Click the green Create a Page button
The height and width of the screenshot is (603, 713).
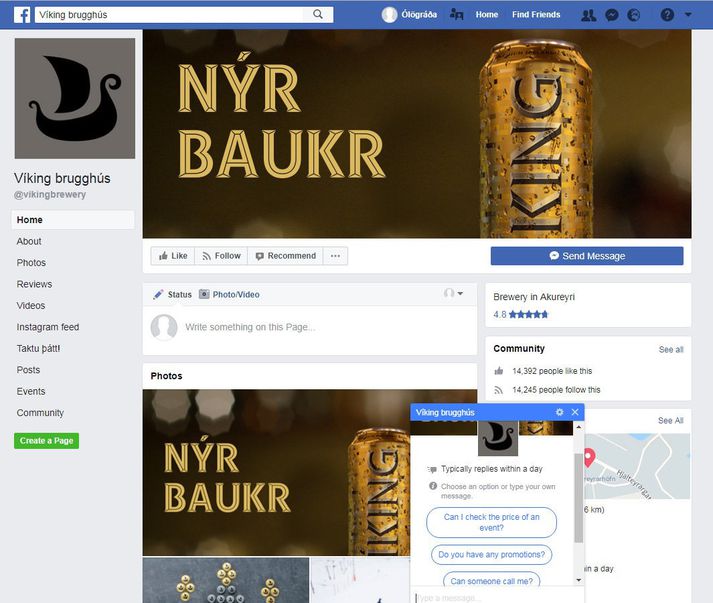click(46, 441)
